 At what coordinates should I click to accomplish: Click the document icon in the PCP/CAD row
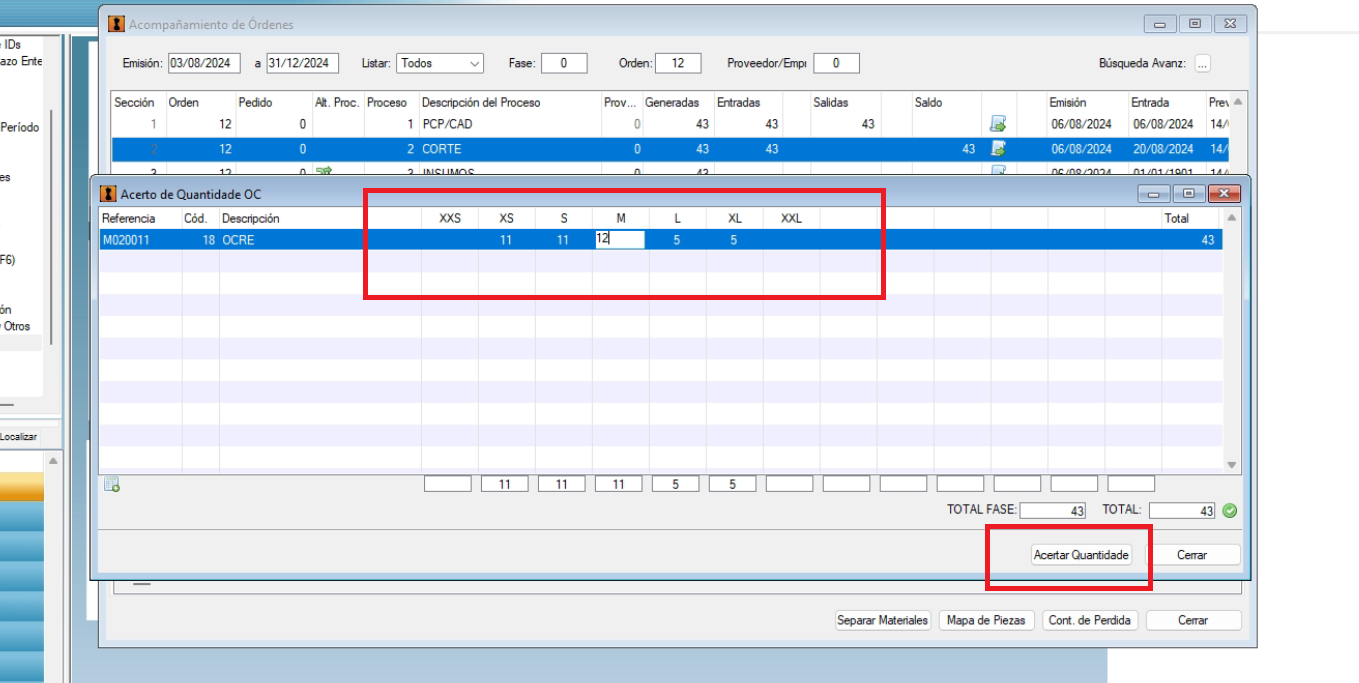coord(997,125)
